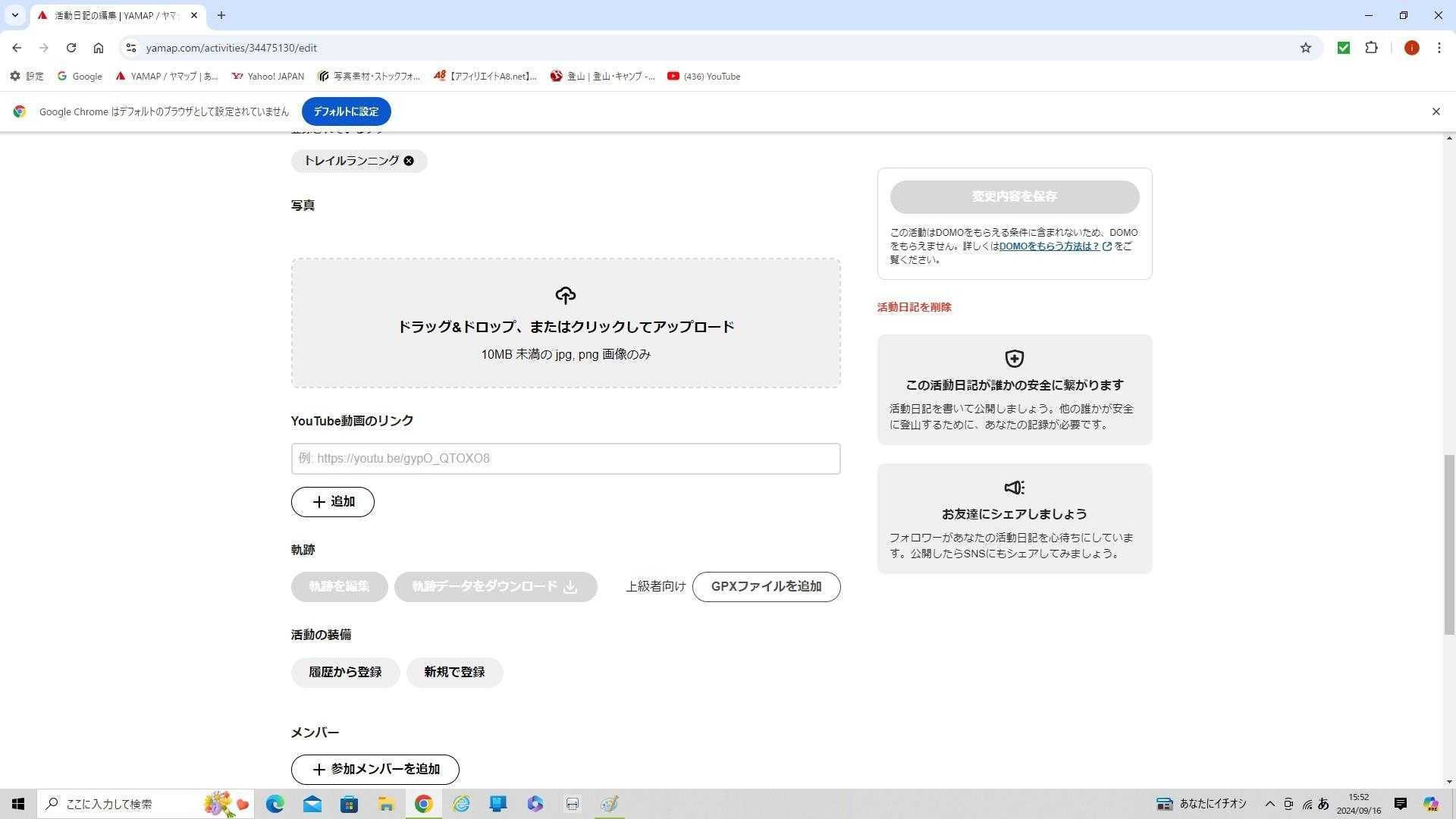Image resolution: width=1456 pixels, height=819 pixels.
Task: Go to the browser home page
Action: click(99, 48)
